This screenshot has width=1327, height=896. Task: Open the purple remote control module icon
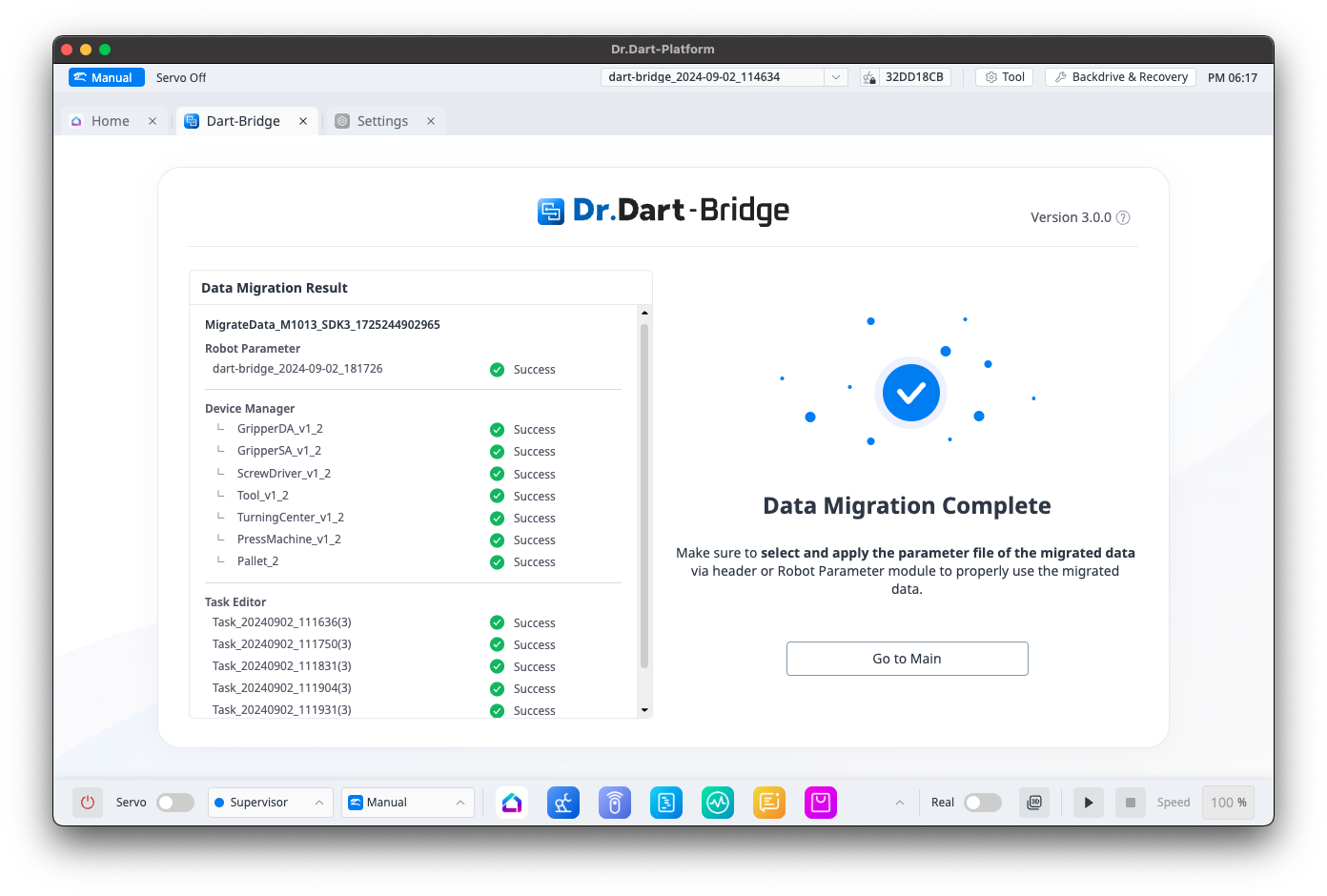click(615, 803)
